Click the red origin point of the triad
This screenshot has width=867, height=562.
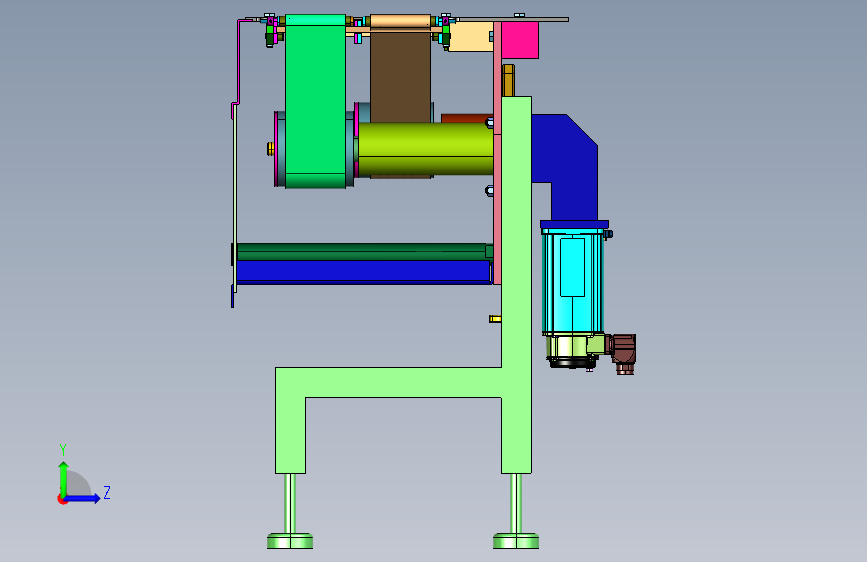click(61, 500)
